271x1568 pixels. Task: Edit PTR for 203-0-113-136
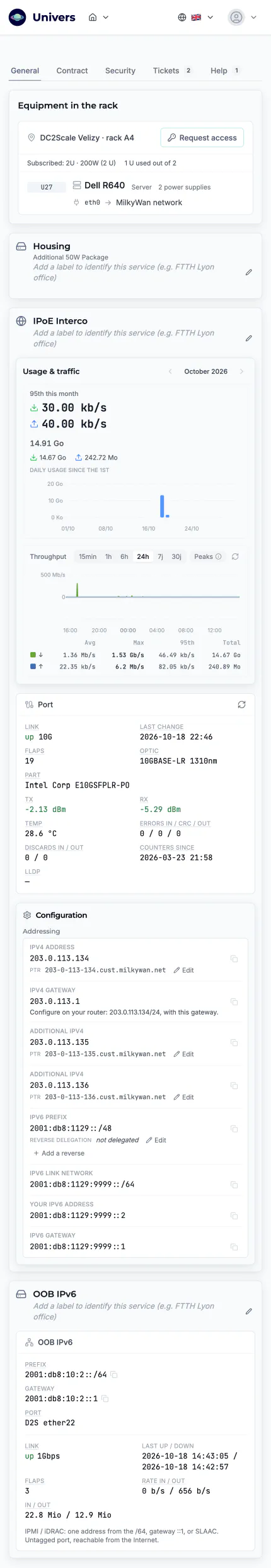(184, 1097)
